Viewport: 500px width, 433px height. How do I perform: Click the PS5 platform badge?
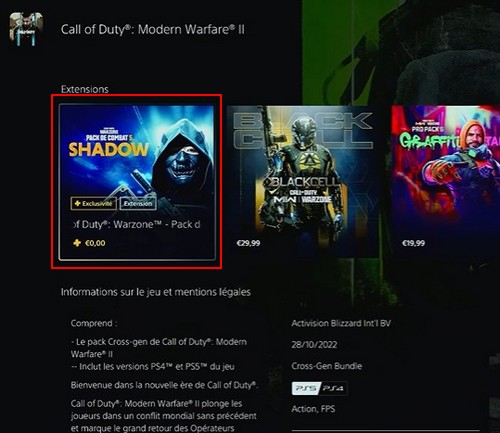click(305, 388)
